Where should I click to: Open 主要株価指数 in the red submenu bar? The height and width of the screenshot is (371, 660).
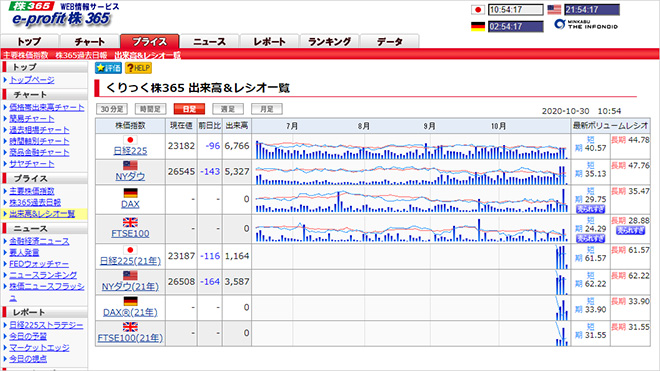[x=26, y=55]
